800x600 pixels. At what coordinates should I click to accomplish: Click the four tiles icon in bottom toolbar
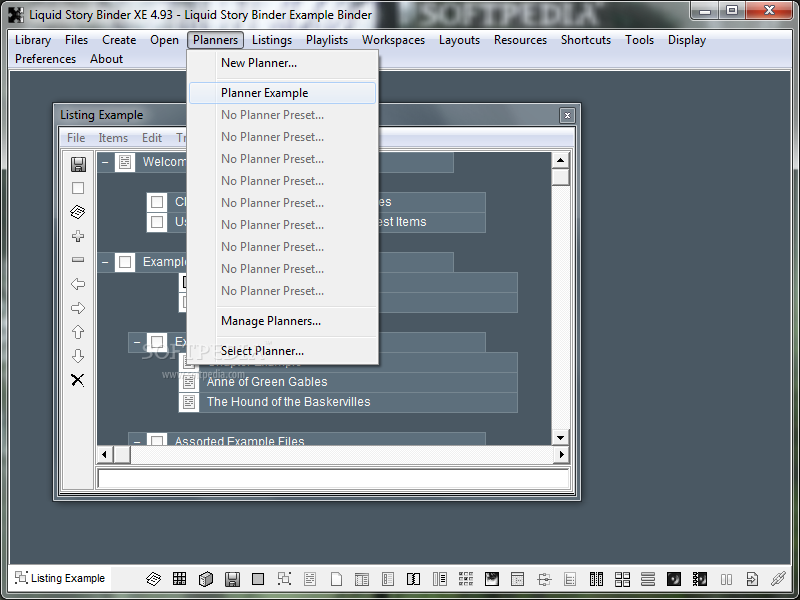622,579
